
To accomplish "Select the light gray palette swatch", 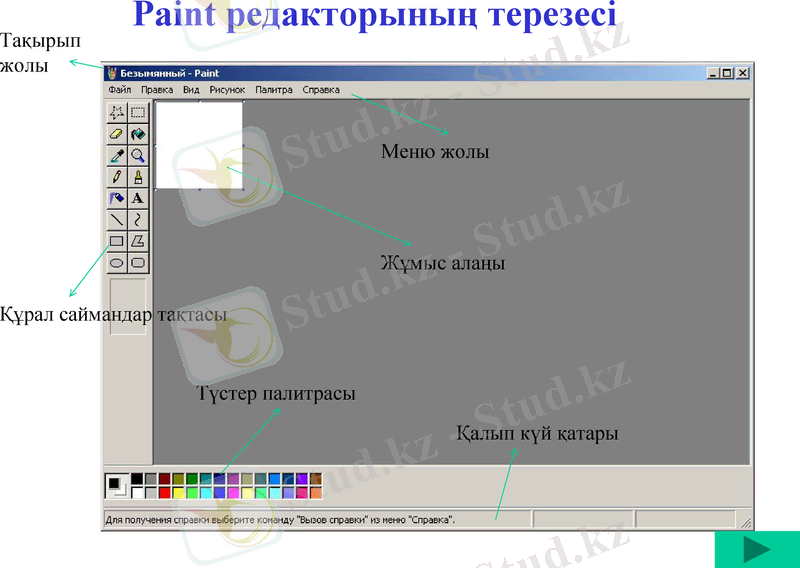I will point(151,492).
